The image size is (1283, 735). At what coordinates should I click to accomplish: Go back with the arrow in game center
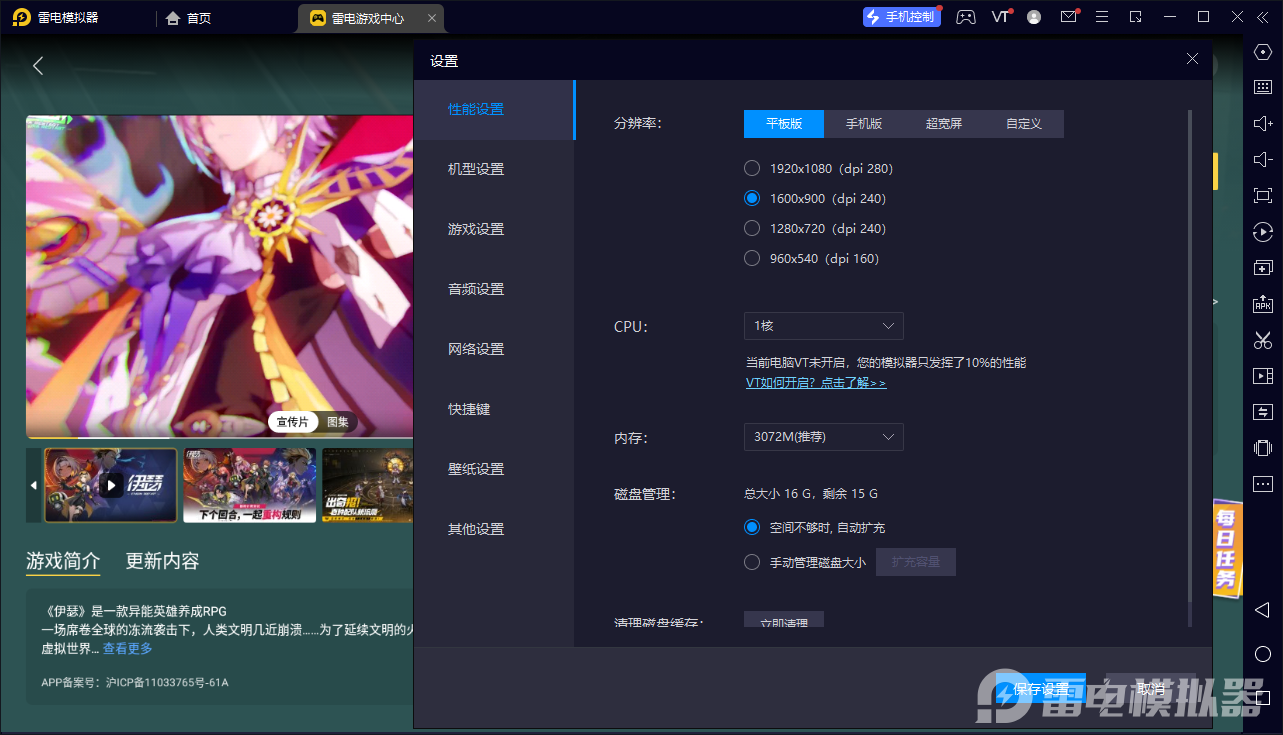(x=38, y=66)
